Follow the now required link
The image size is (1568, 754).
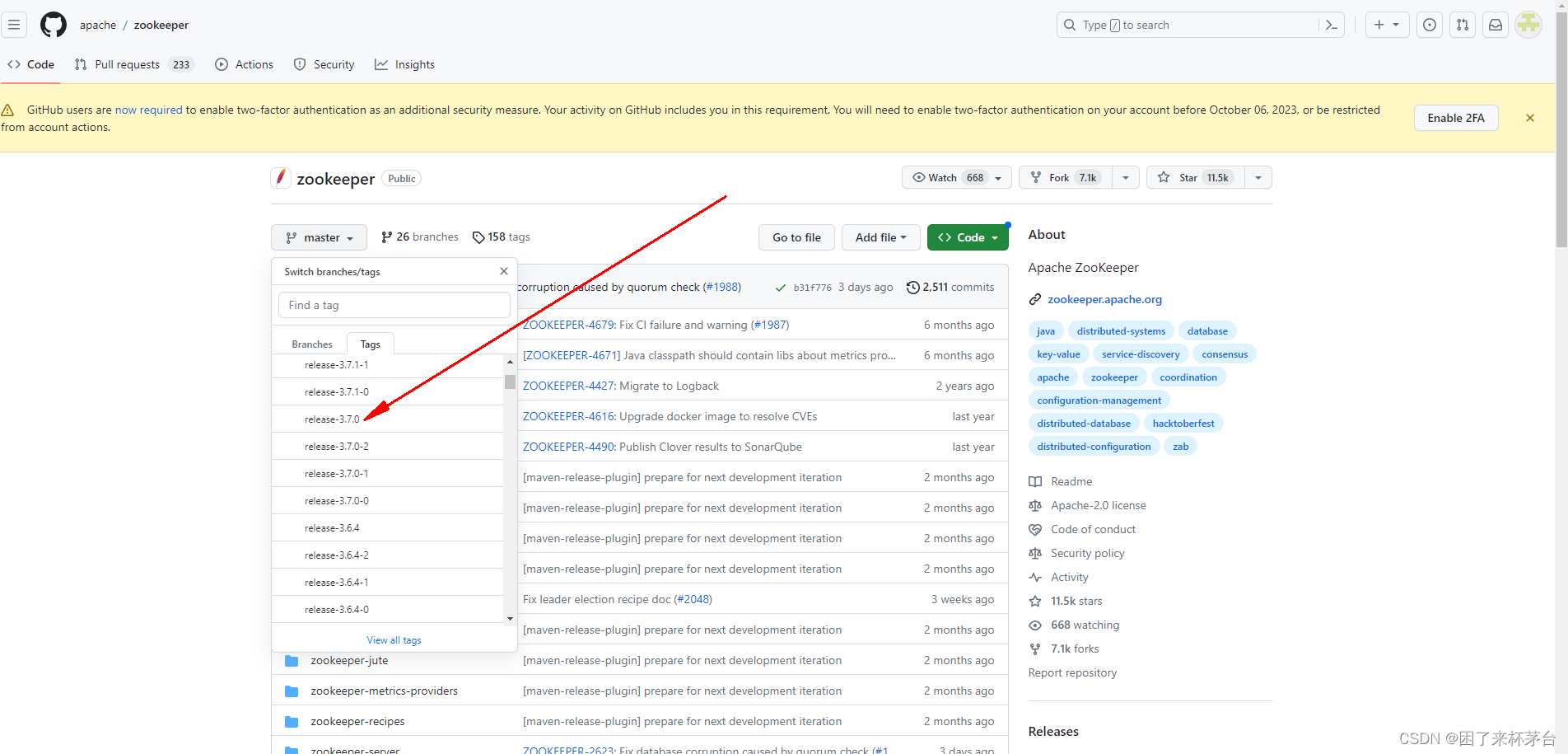tap(149, 110)
